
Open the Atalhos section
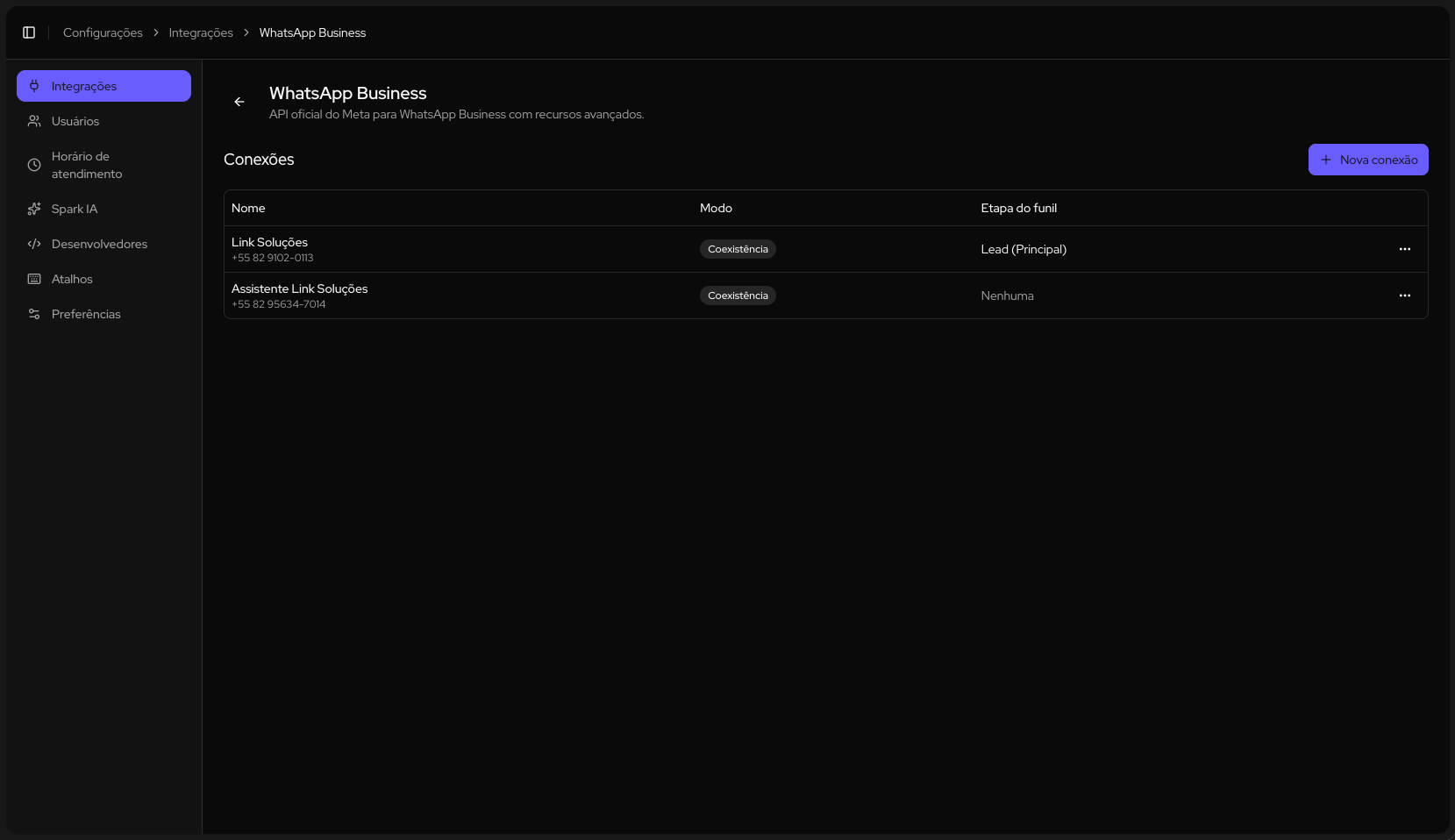click(x=103, y=279)
